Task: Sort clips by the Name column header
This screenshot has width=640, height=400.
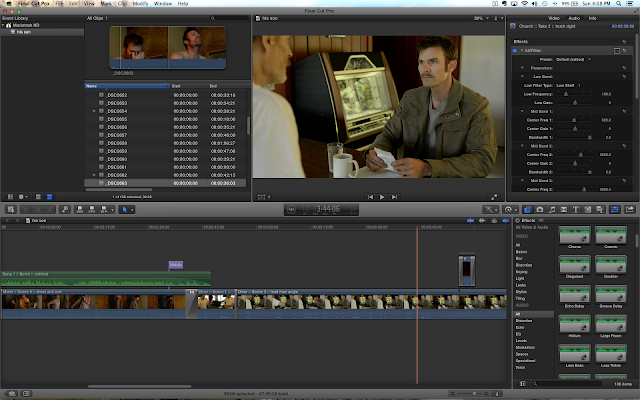Action: (127, 86)
